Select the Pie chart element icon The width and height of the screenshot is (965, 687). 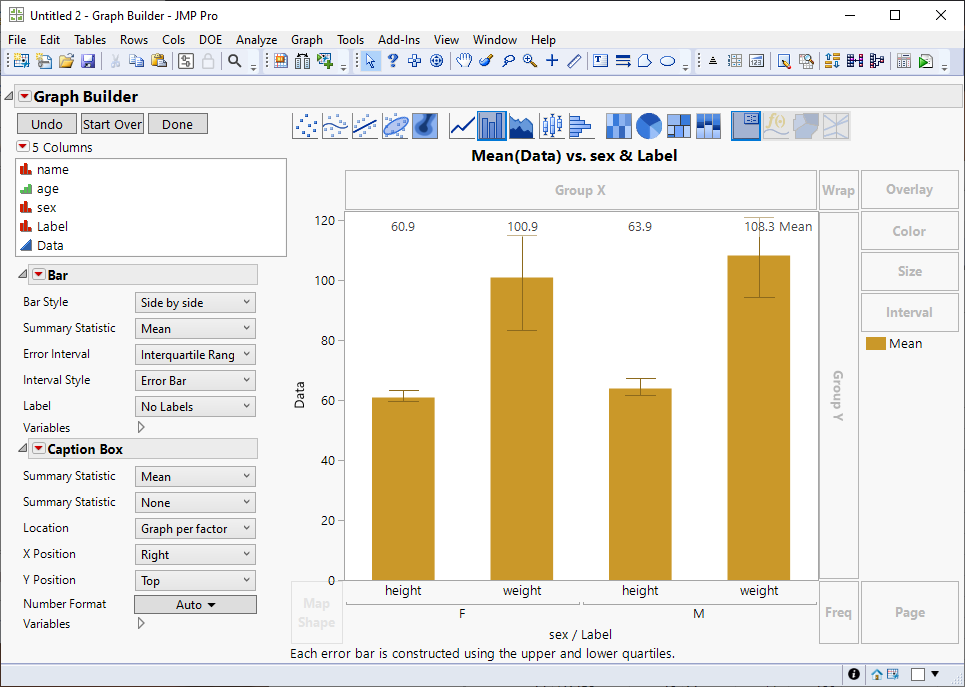tap(649, 125)
